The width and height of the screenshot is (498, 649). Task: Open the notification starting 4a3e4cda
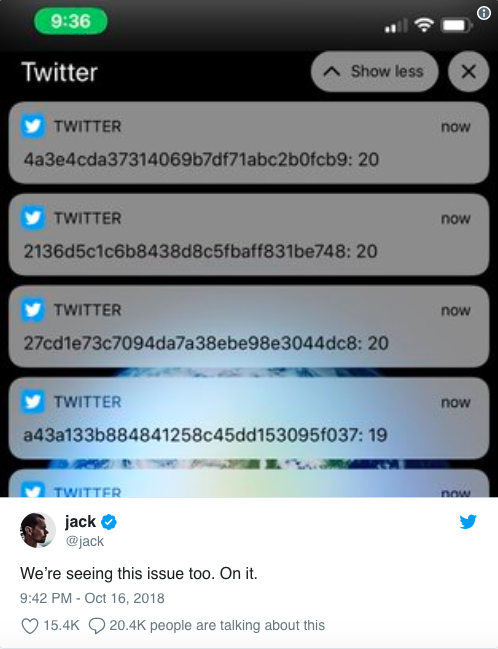point(249,143)
